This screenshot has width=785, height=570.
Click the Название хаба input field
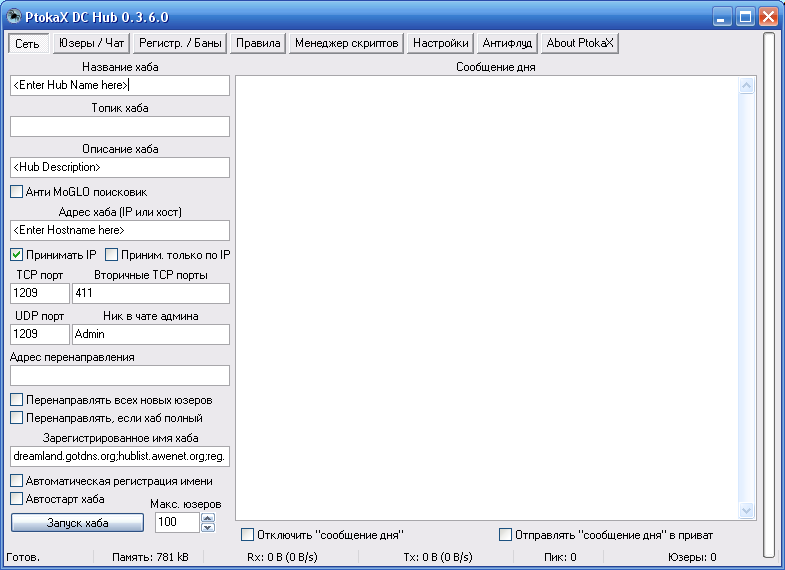[120, 86]
